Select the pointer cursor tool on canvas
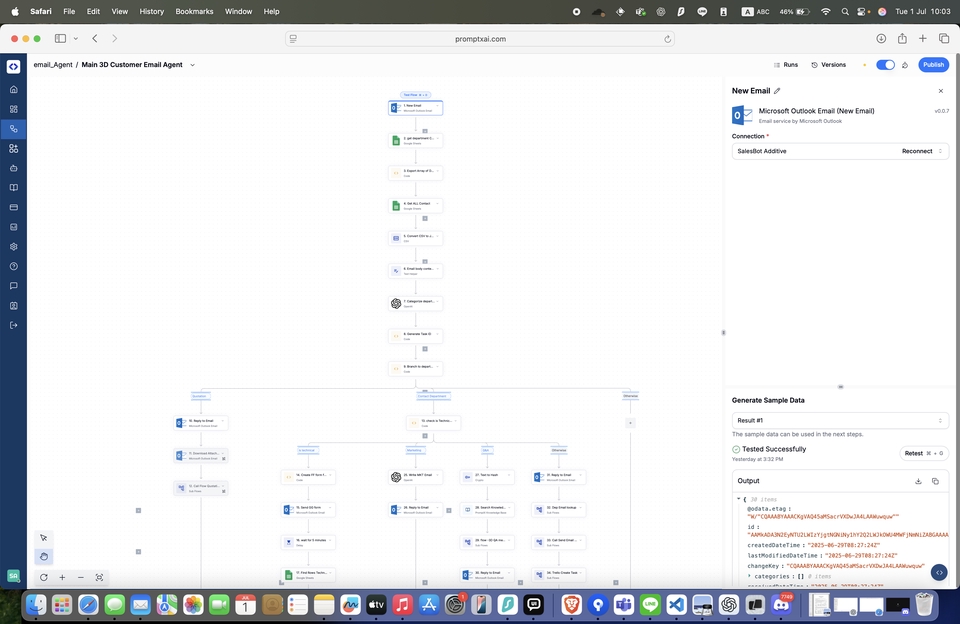This screenshot has width=960, height=624. click(x=44, y=538)
